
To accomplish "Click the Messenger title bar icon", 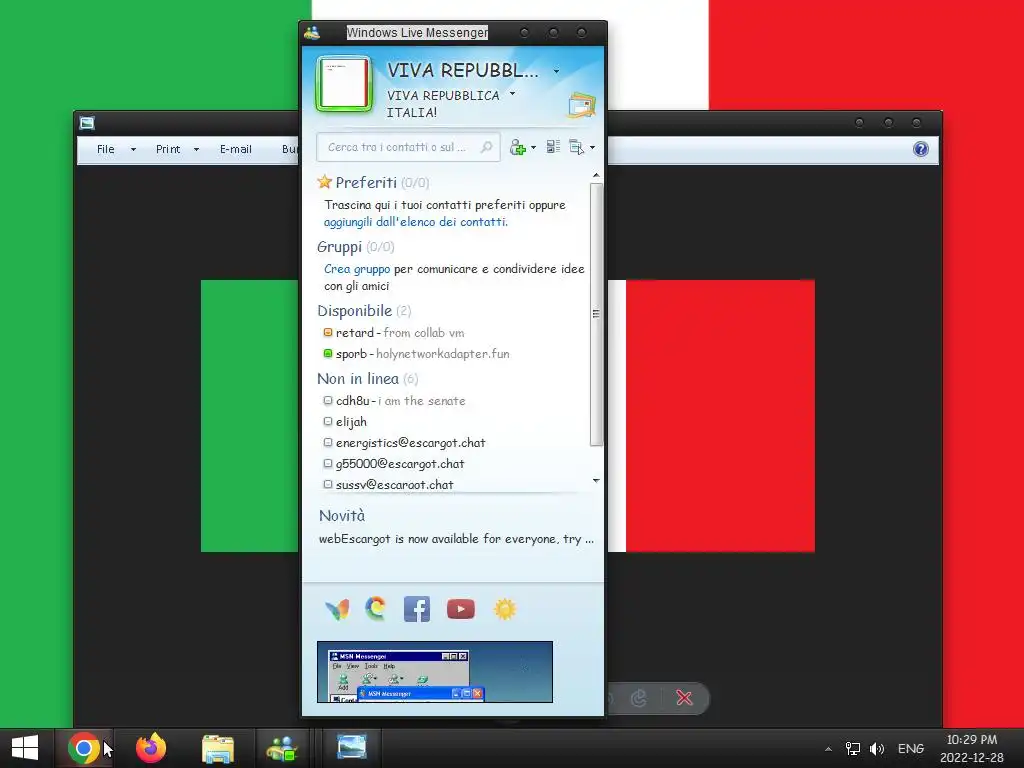I will (x=312, y=33).
